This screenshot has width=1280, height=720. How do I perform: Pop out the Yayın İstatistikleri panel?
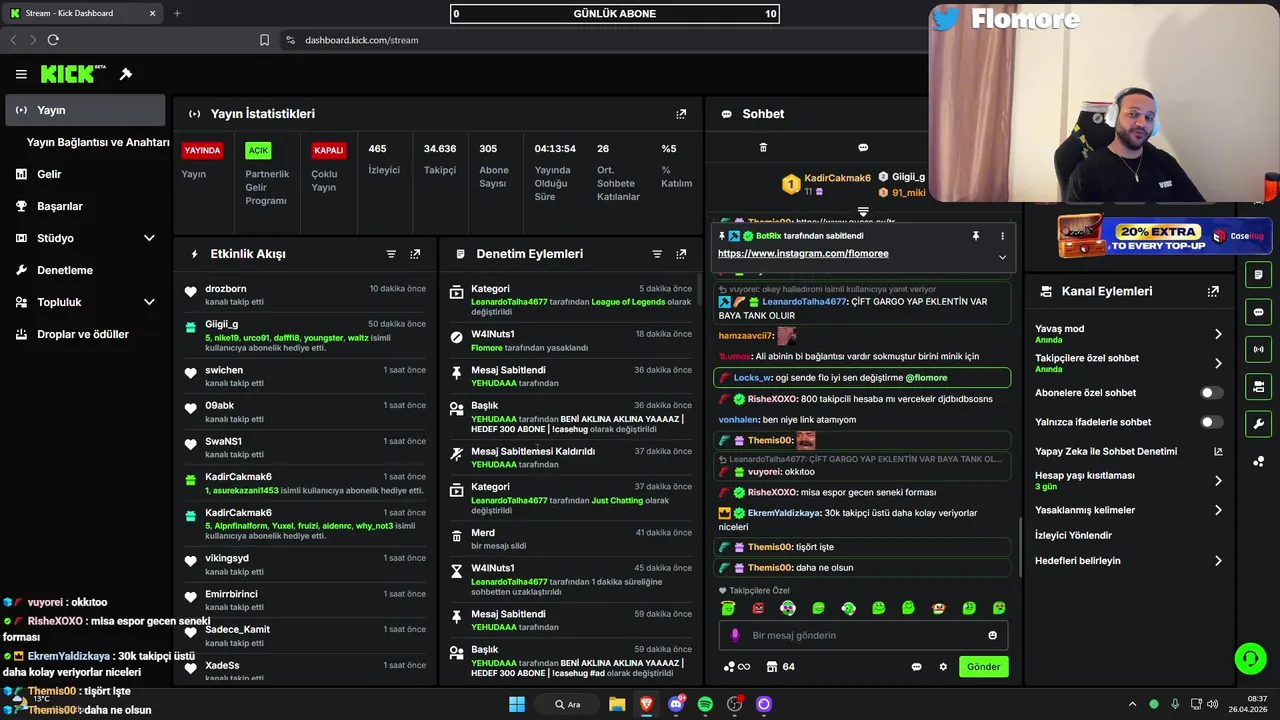pos(681,114)
